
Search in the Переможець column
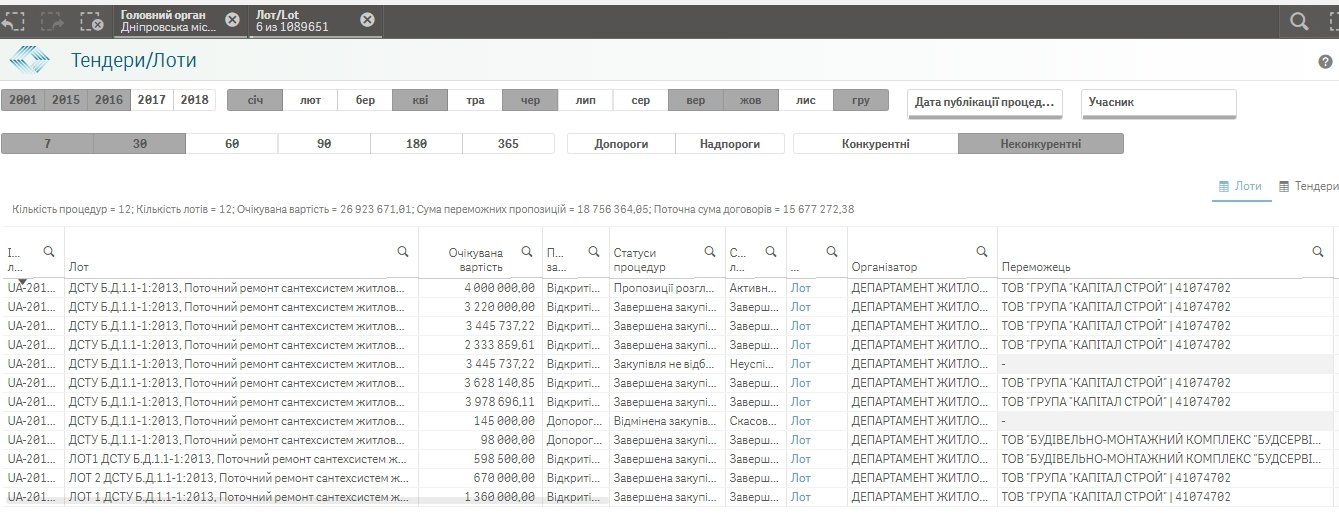click(1318, 252)
